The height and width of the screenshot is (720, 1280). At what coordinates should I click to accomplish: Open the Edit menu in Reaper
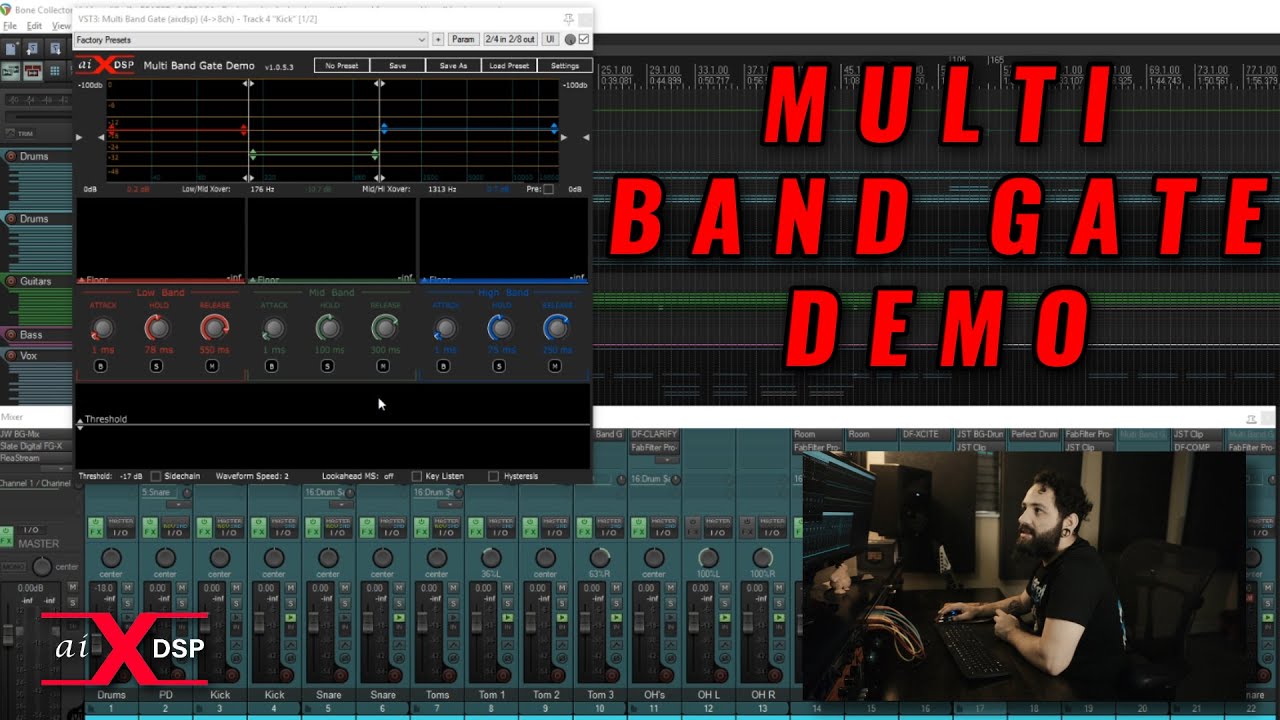34,26
